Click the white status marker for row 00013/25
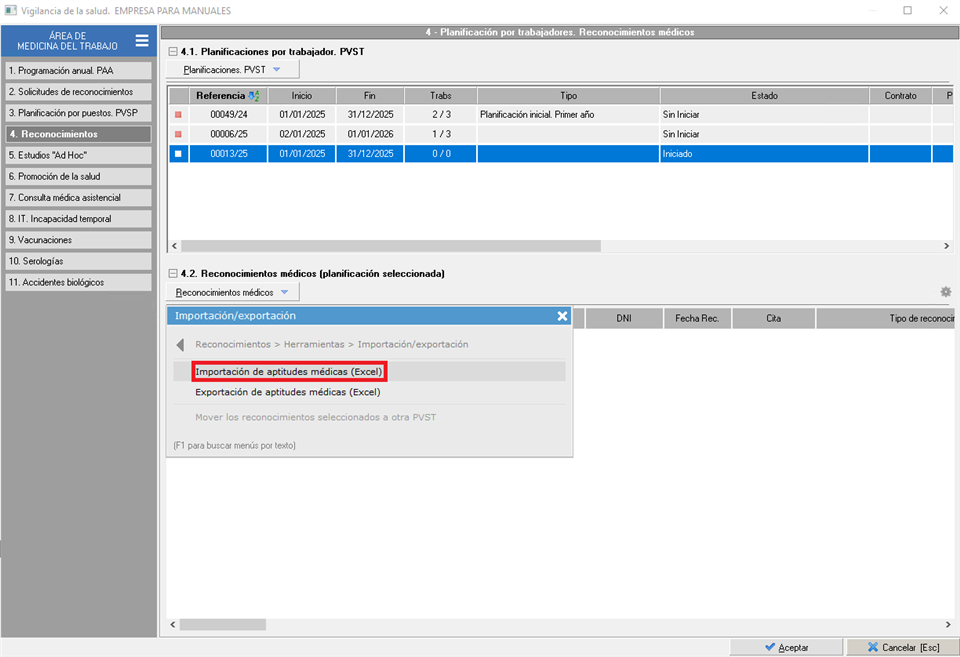Viewport: 960px width, 657px height. 178,154
